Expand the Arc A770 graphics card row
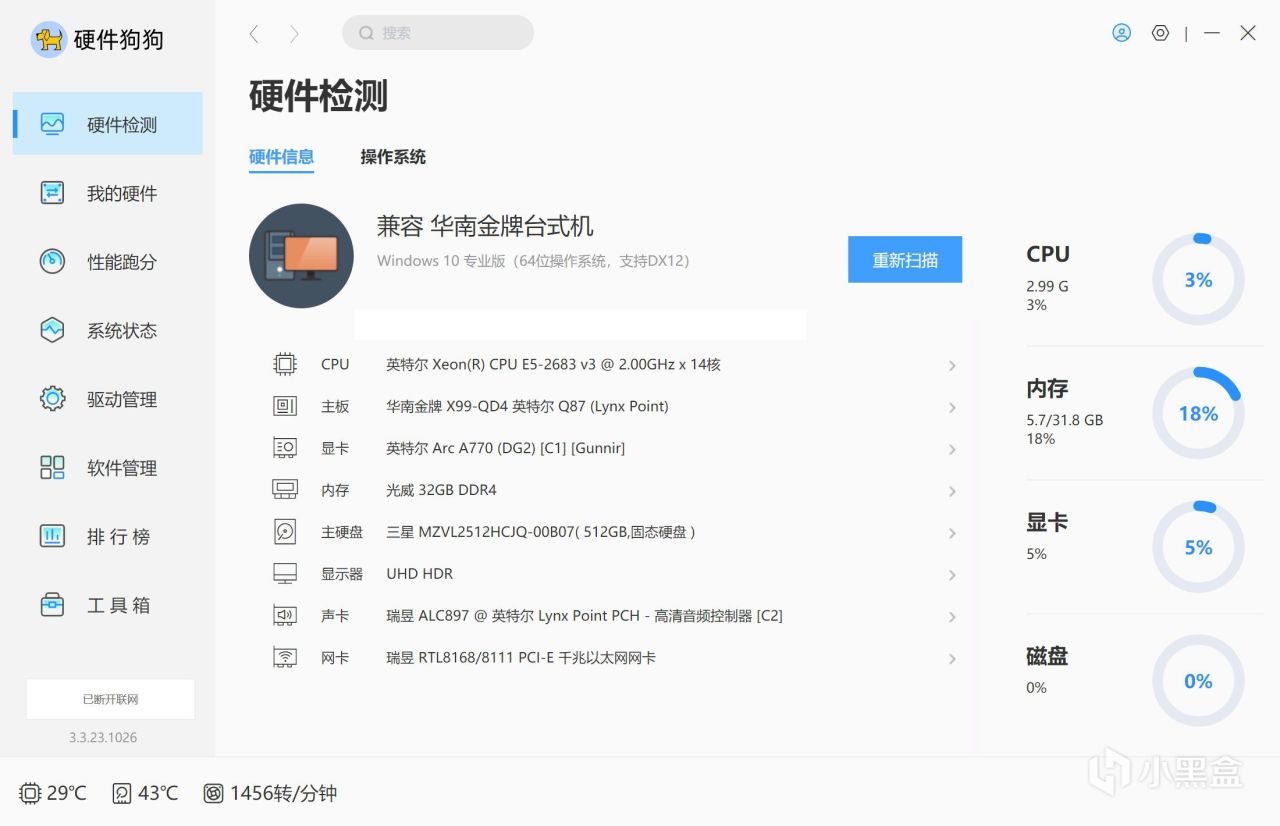This screenshot has width=1280, height=826. click(x=952, y=450)
